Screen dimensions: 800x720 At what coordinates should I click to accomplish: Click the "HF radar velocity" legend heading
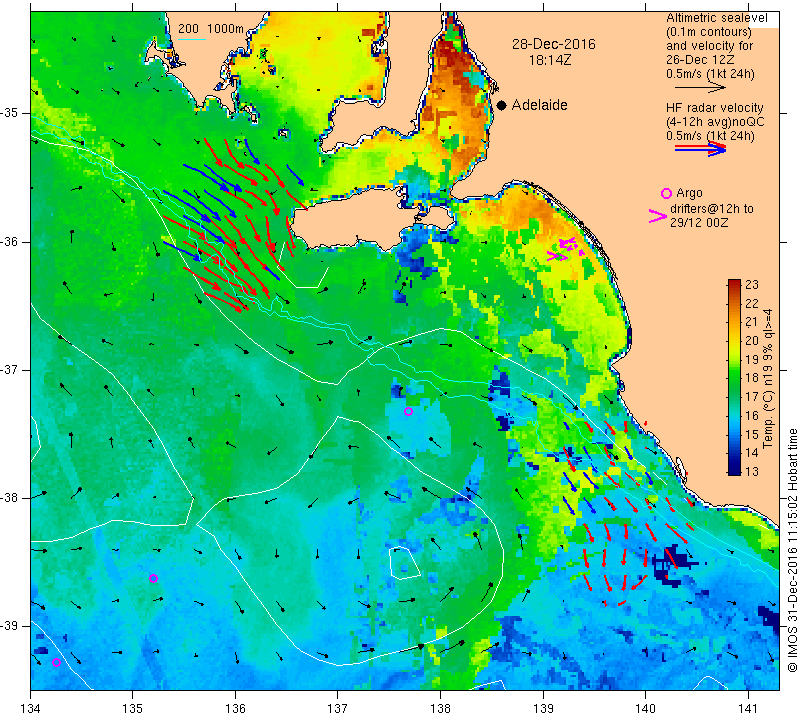pos(714,108)
